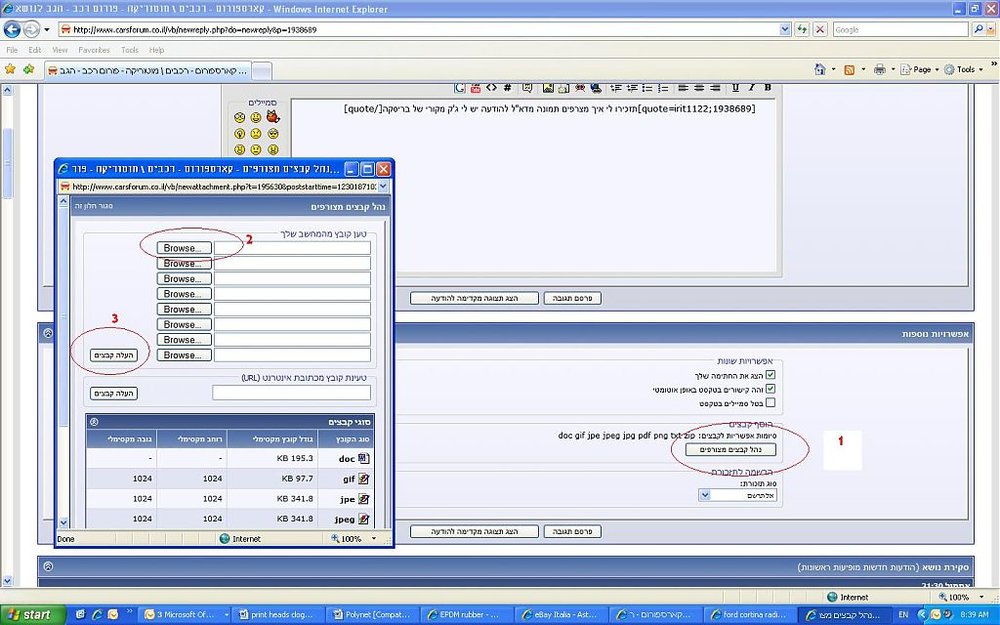Click the popup window vertical scrollbar thumb

pos(63,316)
